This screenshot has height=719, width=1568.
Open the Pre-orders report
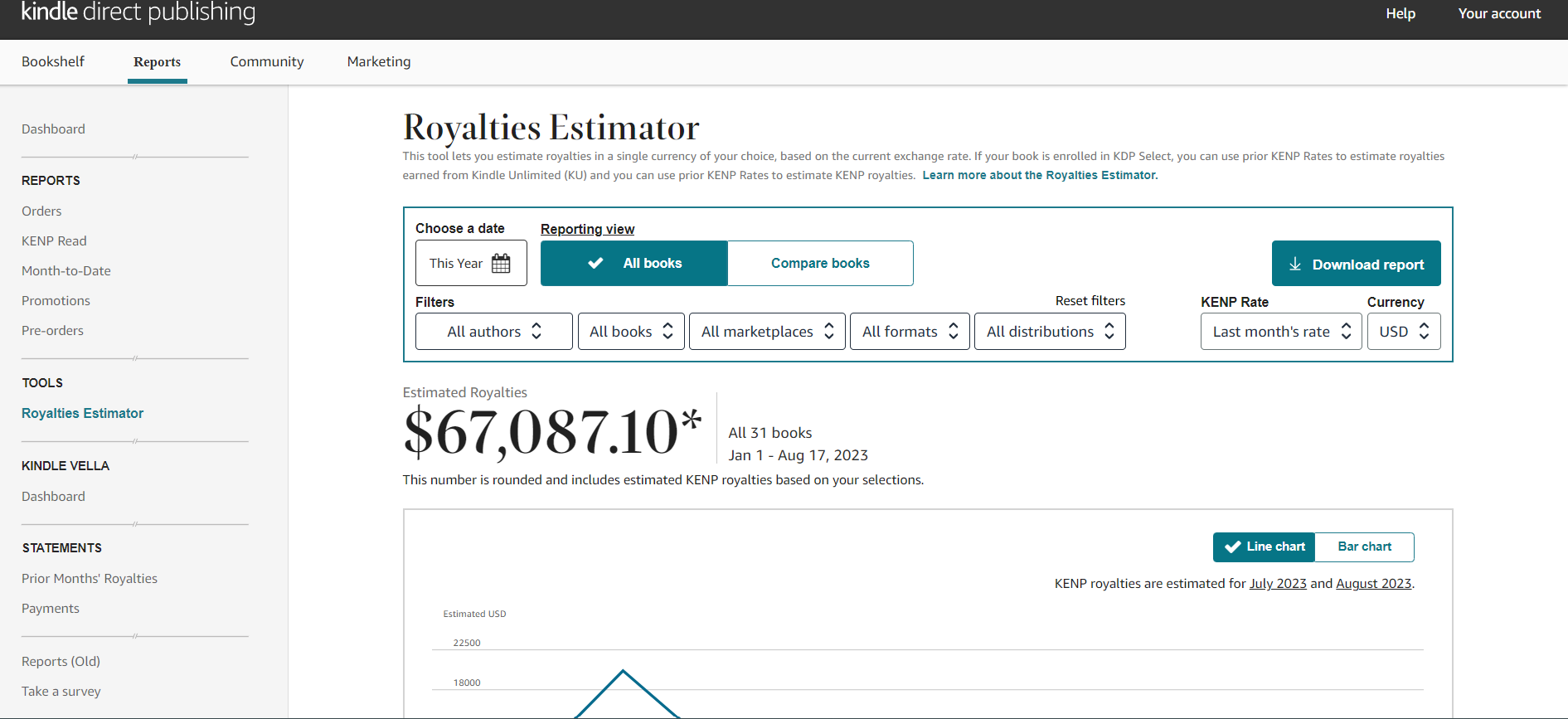pyautogui.click(x=52, y=330)
